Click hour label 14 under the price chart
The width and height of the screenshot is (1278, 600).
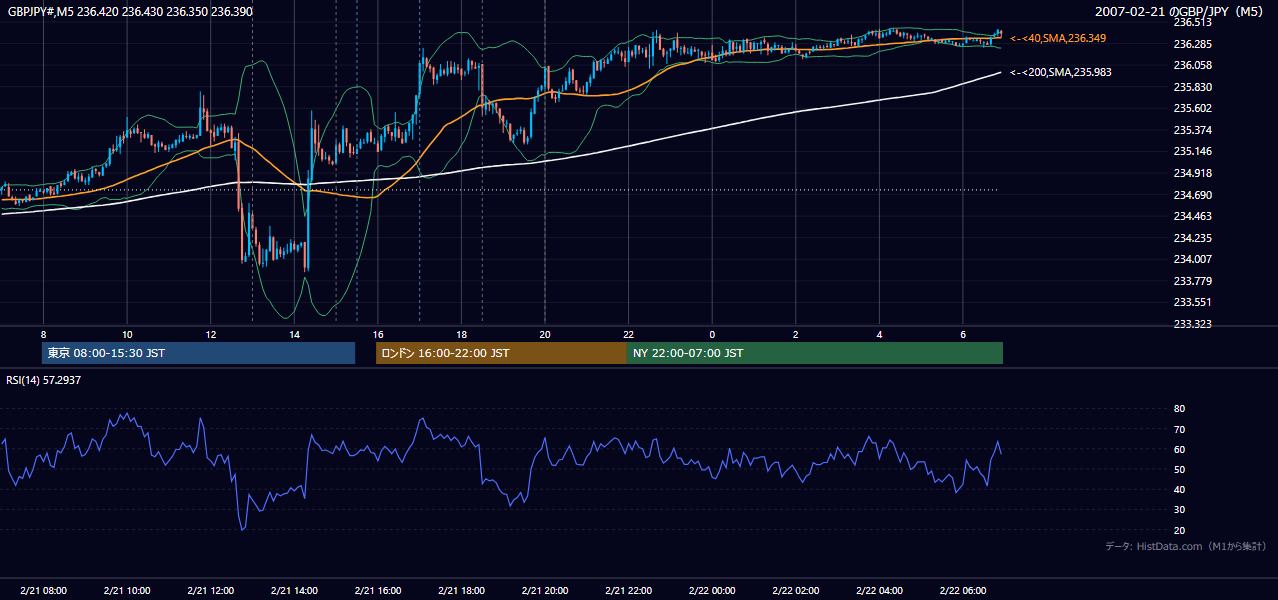[294, 334]
